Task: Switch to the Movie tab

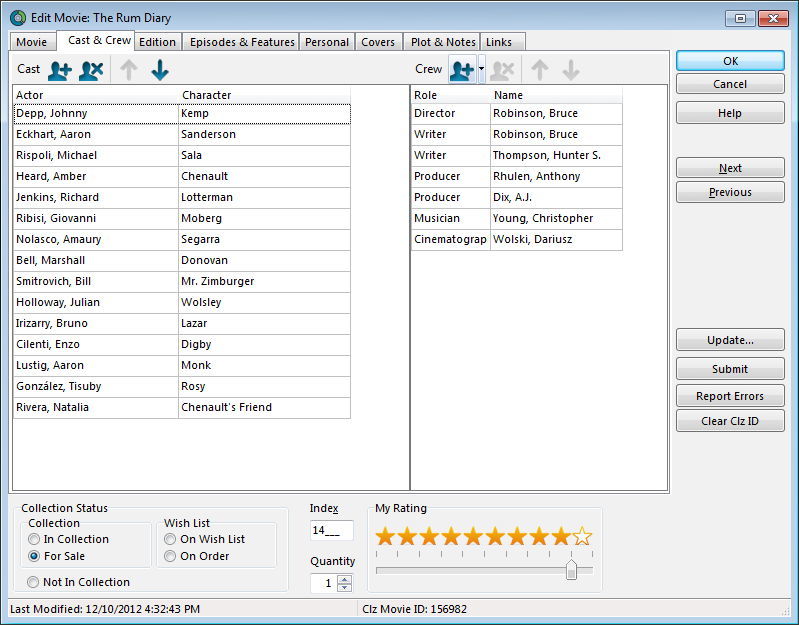Action: (x=32, y=42)
